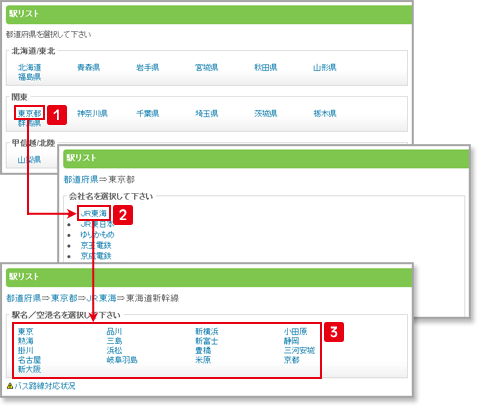Open 名古屋 station link
This screenshot has height=410, width=500.
pos(29,360)
